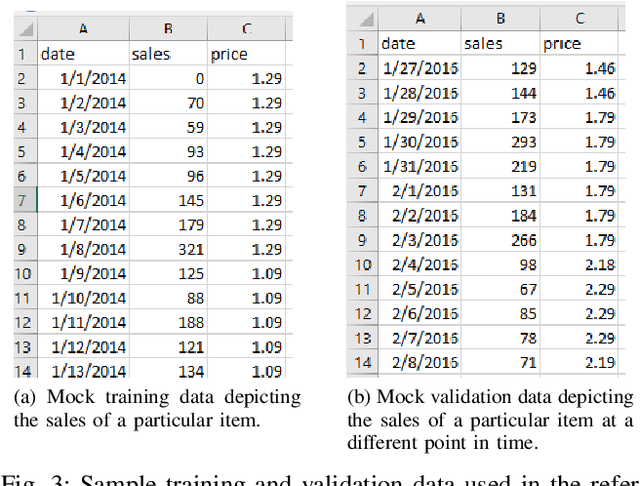Screen dimensions: 640x486
Task: Click the 'date' header cell in right table
Action: (419, 44)
